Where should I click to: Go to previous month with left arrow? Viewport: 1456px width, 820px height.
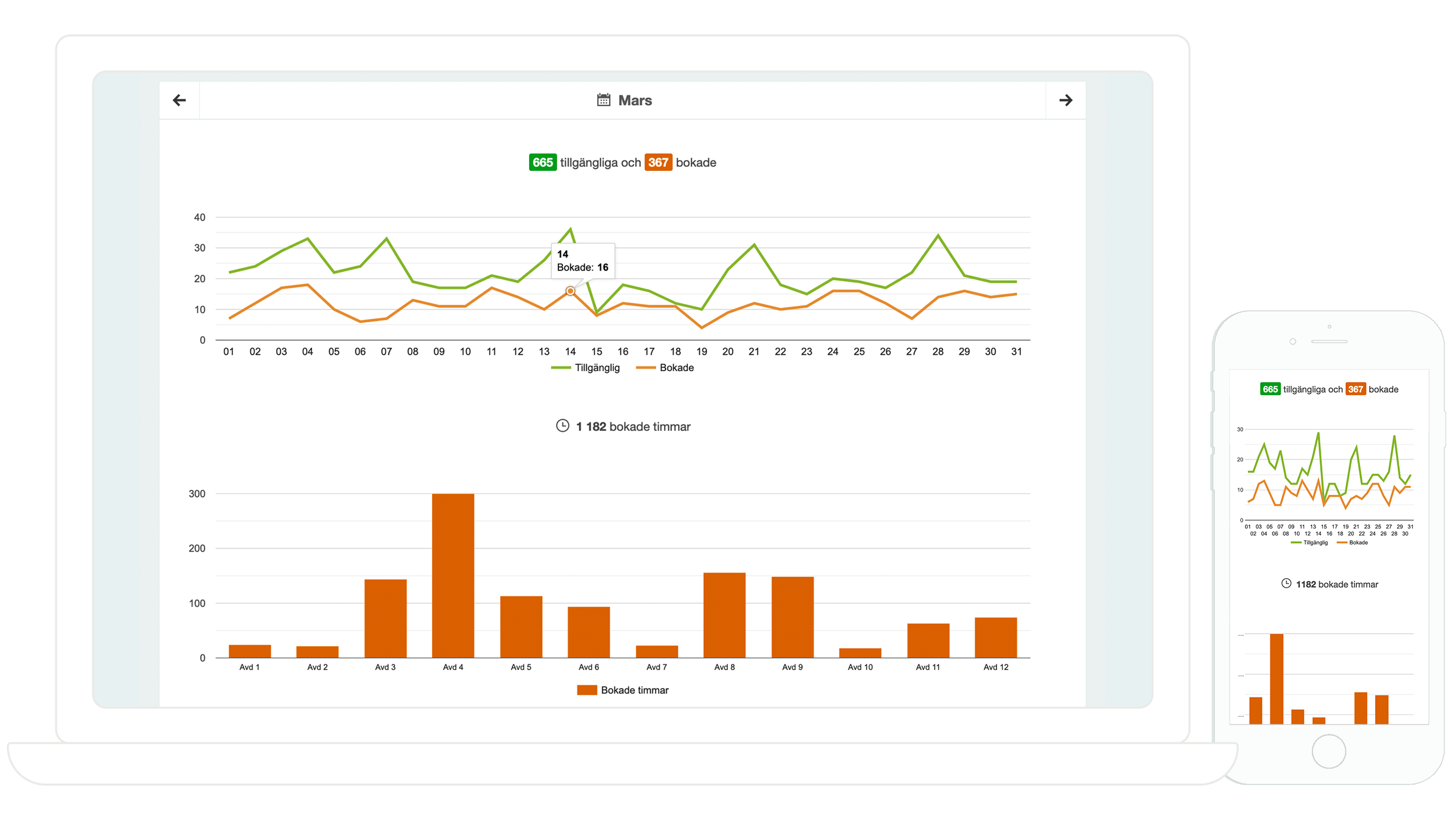179,100
